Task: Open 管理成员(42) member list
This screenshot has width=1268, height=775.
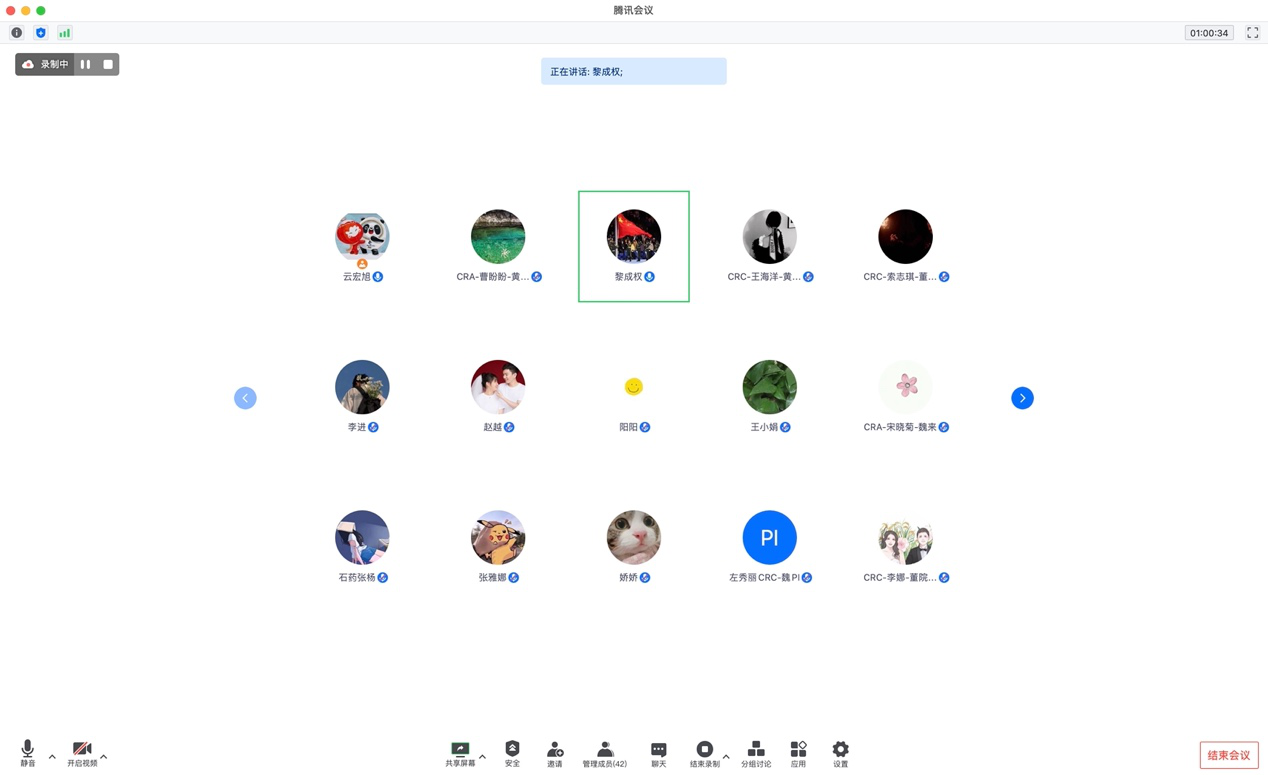Action: click(604, 753)
